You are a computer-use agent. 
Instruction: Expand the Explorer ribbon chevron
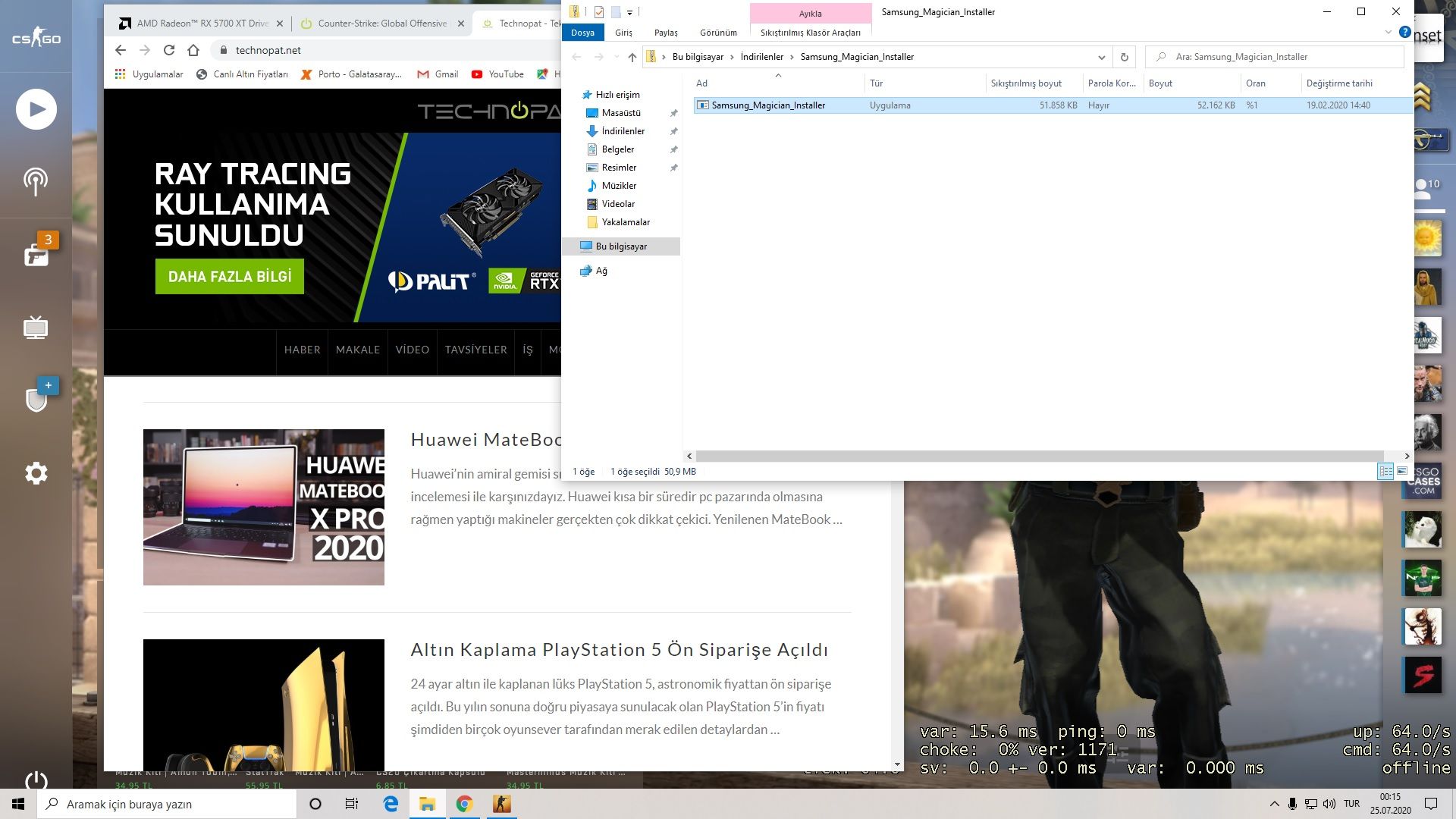[x=1388, y=33]
